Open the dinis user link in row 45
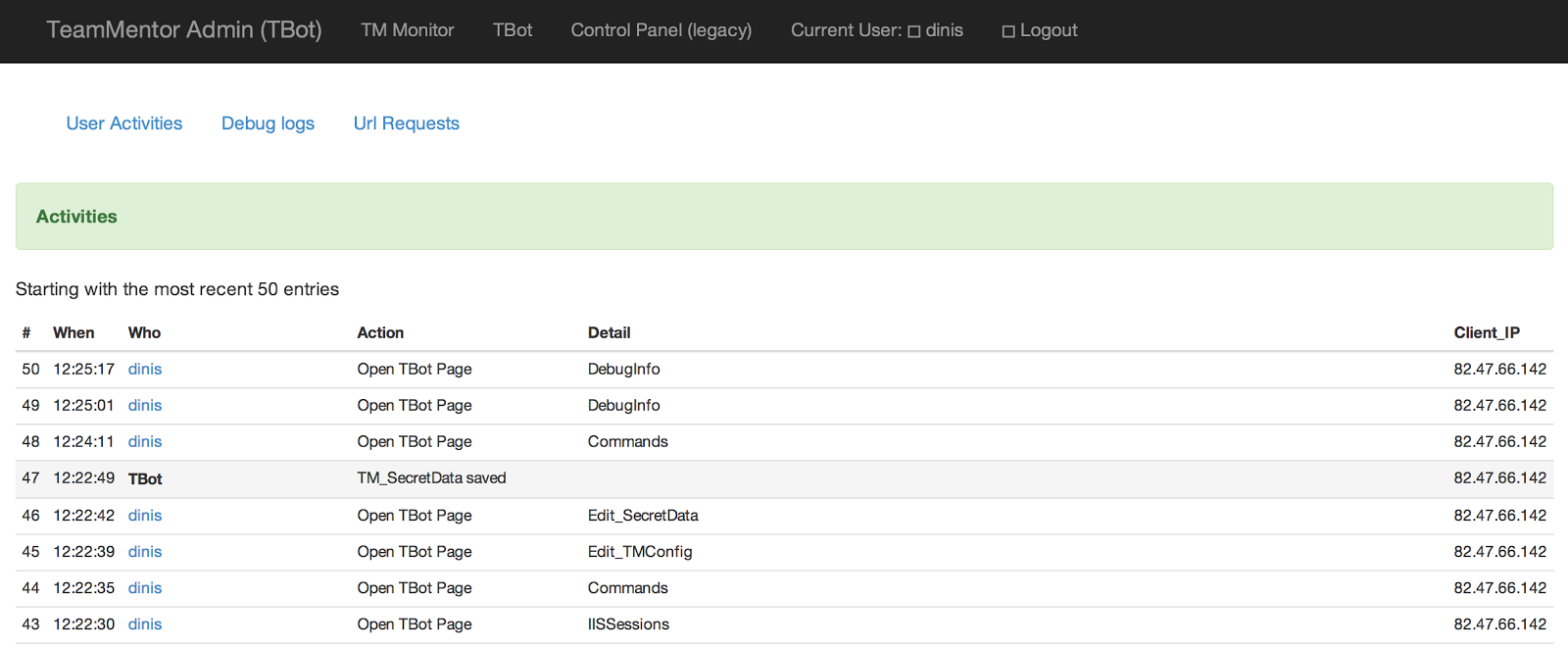Viewport: 1568px width, 649px height. point(145,552)
